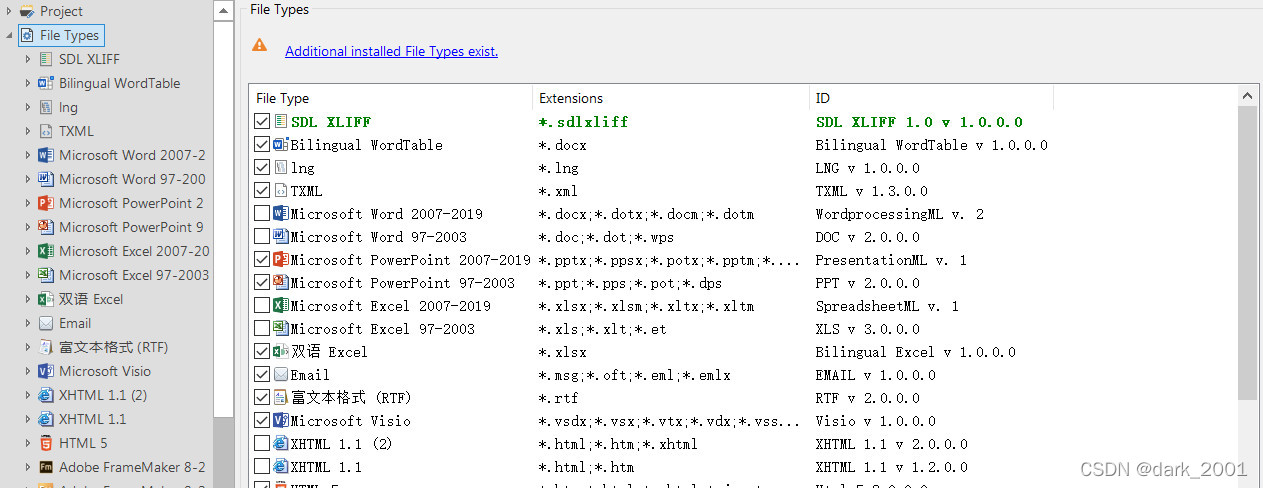Click the EMAIL v 1.0.0.0 ID cell

pos(875,375)
